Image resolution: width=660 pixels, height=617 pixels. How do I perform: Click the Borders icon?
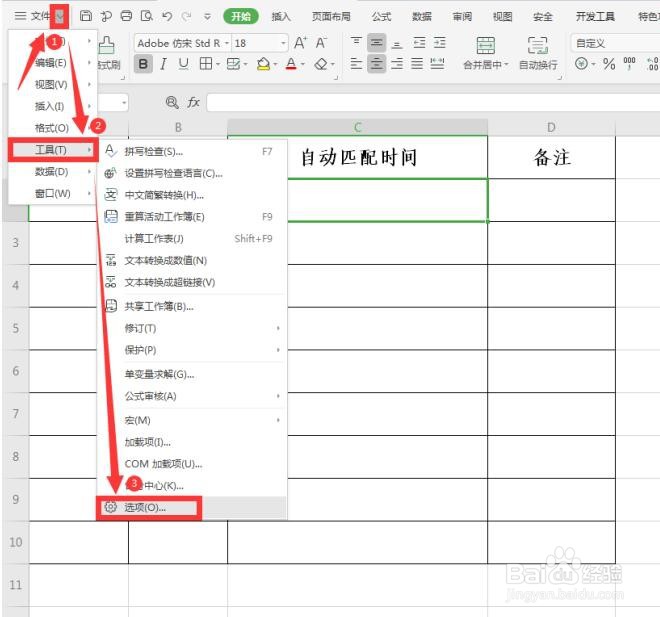tap(206, 64)
